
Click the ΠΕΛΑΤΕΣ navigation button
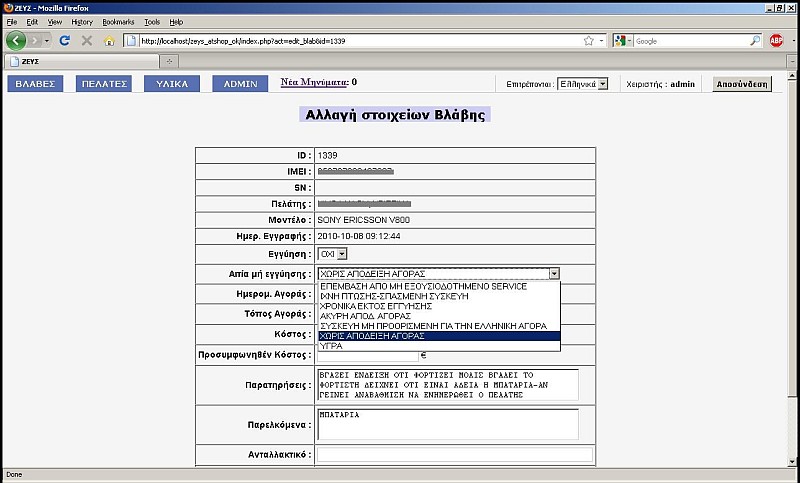click(x=104, y=84)
